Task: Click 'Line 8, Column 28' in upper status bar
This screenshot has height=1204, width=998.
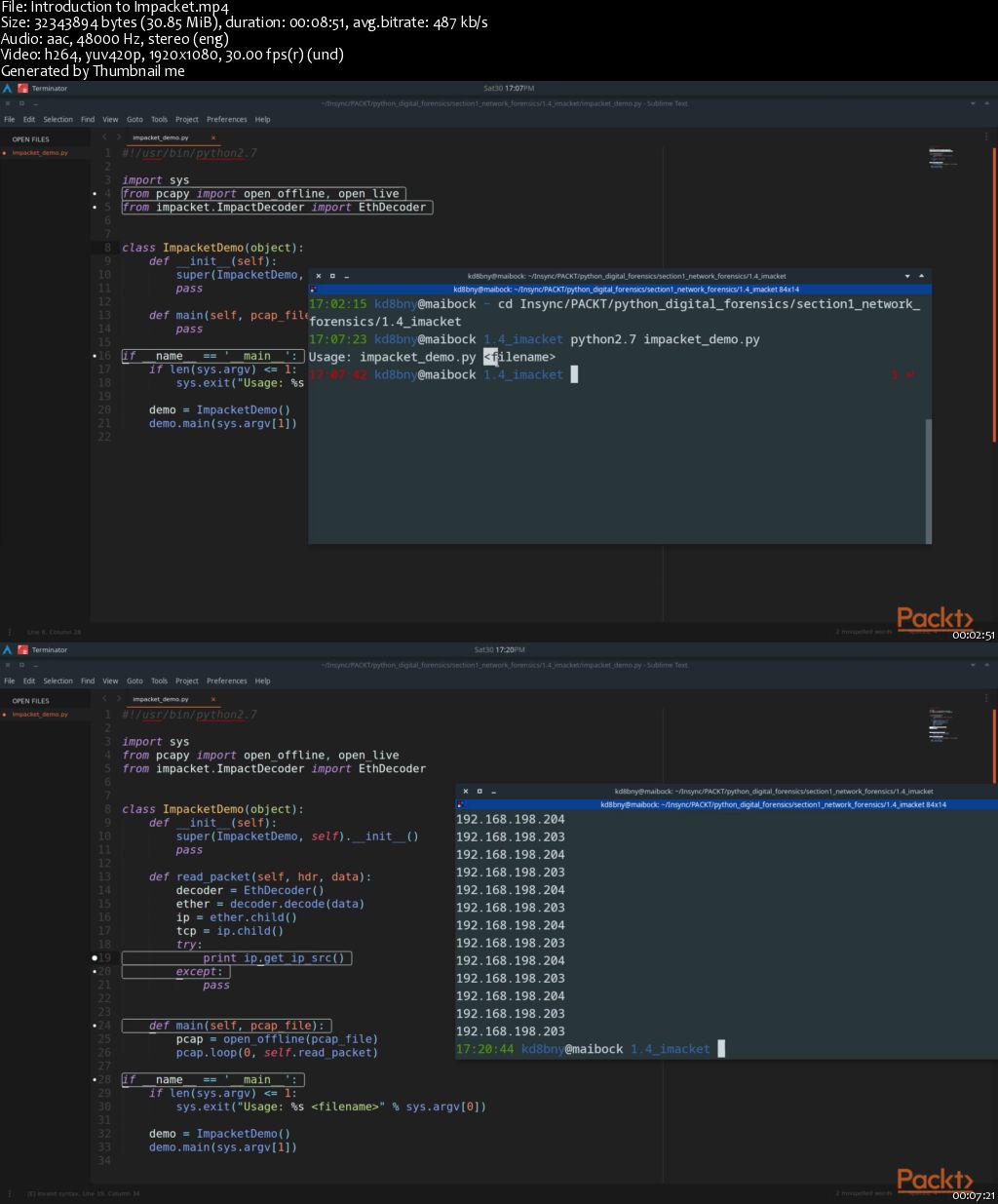Action: coord(54,633)
